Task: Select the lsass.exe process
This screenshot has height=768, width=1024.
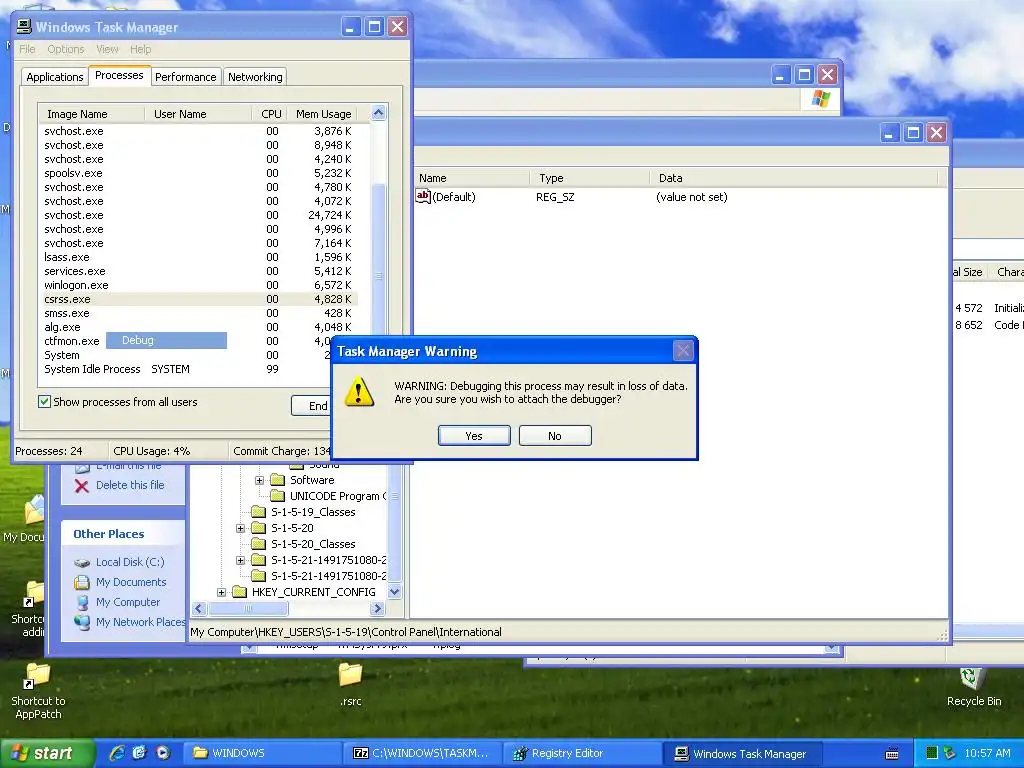Action: [198, 257]
